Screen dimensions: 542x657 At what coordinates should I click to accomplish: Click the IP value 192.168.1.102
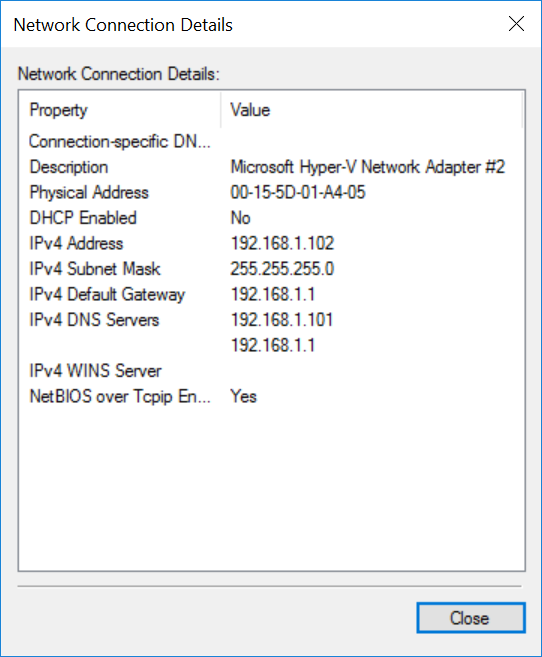[282, 243]
